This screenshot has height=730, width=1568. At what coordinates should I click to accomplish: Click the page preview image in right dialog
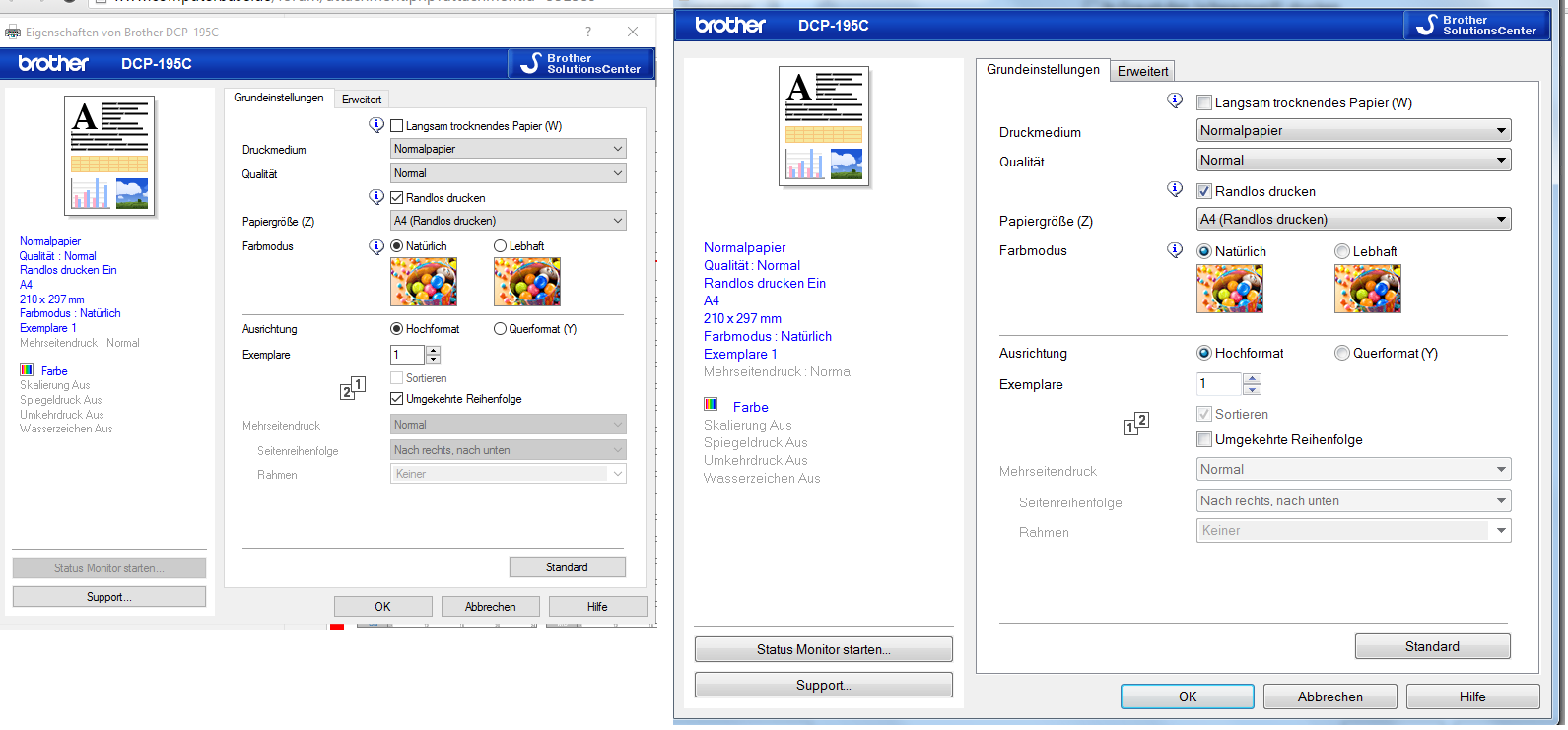(824, 126)
